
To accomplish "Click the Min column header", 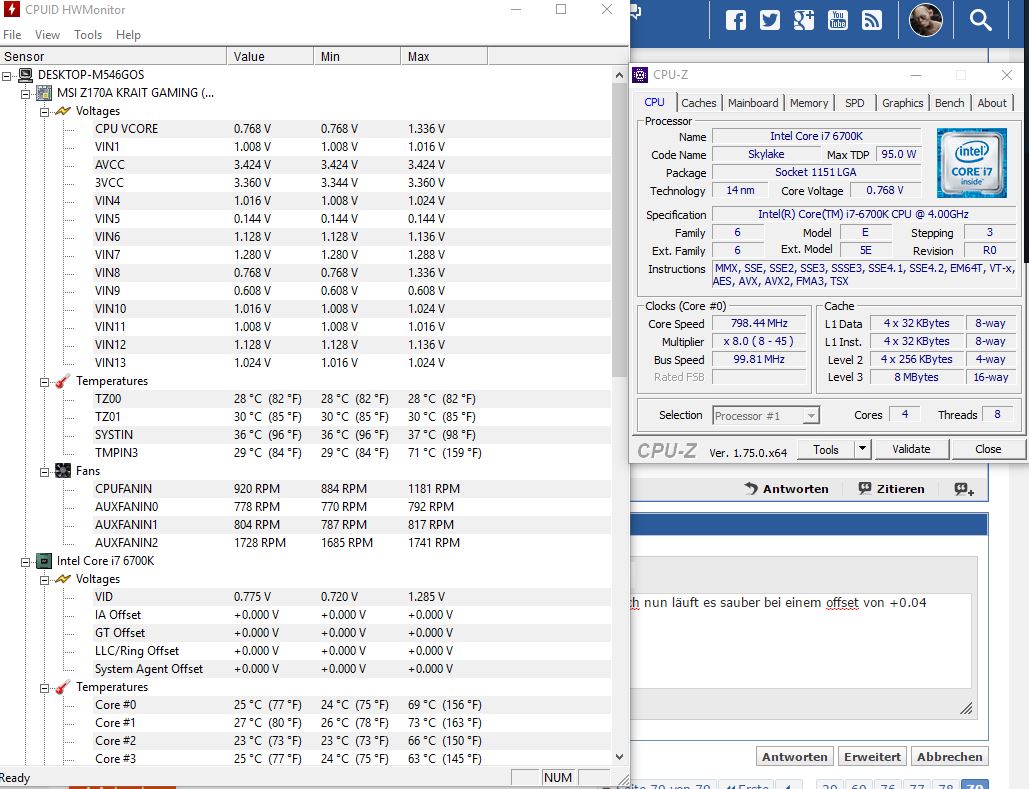I will (357, 56).
